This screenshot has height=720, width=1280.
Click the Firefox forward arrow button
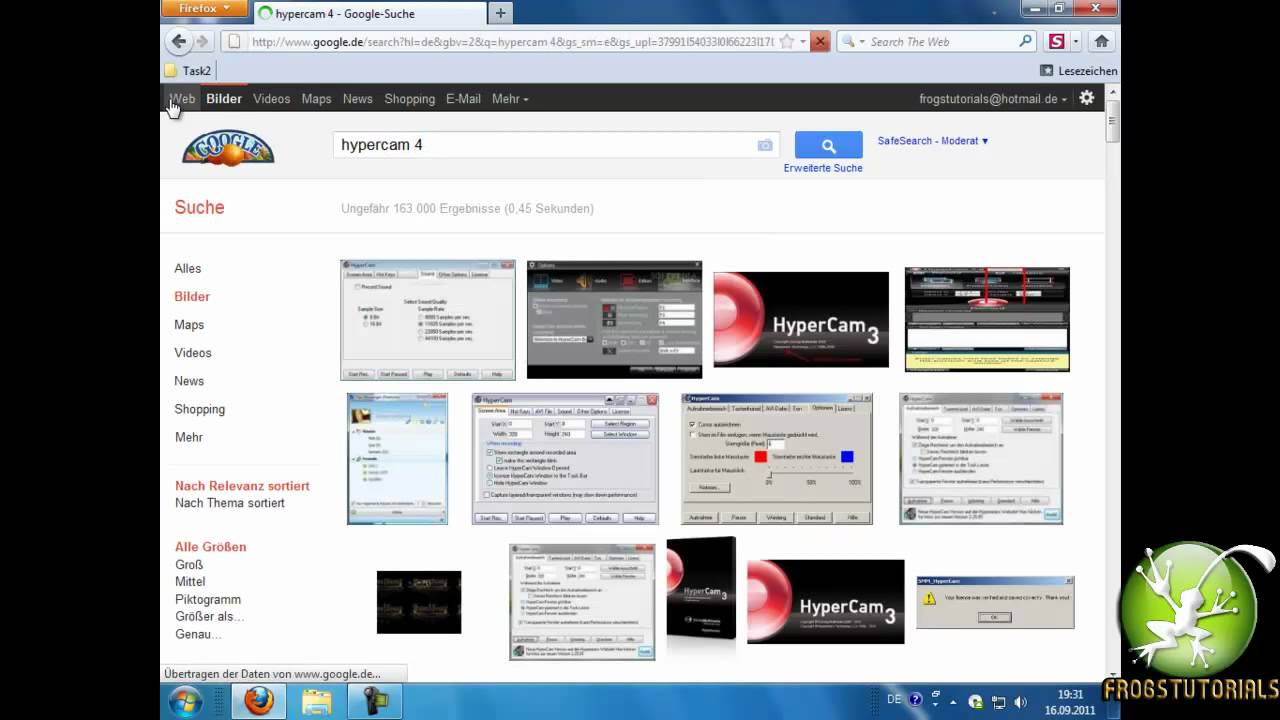[x=203, y=42]
